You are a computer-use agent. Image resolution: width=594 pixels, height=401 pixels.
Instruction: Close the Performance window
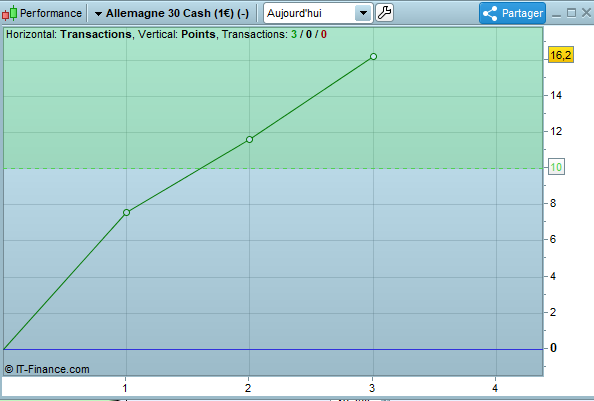pyautogui.click(x=586, y=13)
